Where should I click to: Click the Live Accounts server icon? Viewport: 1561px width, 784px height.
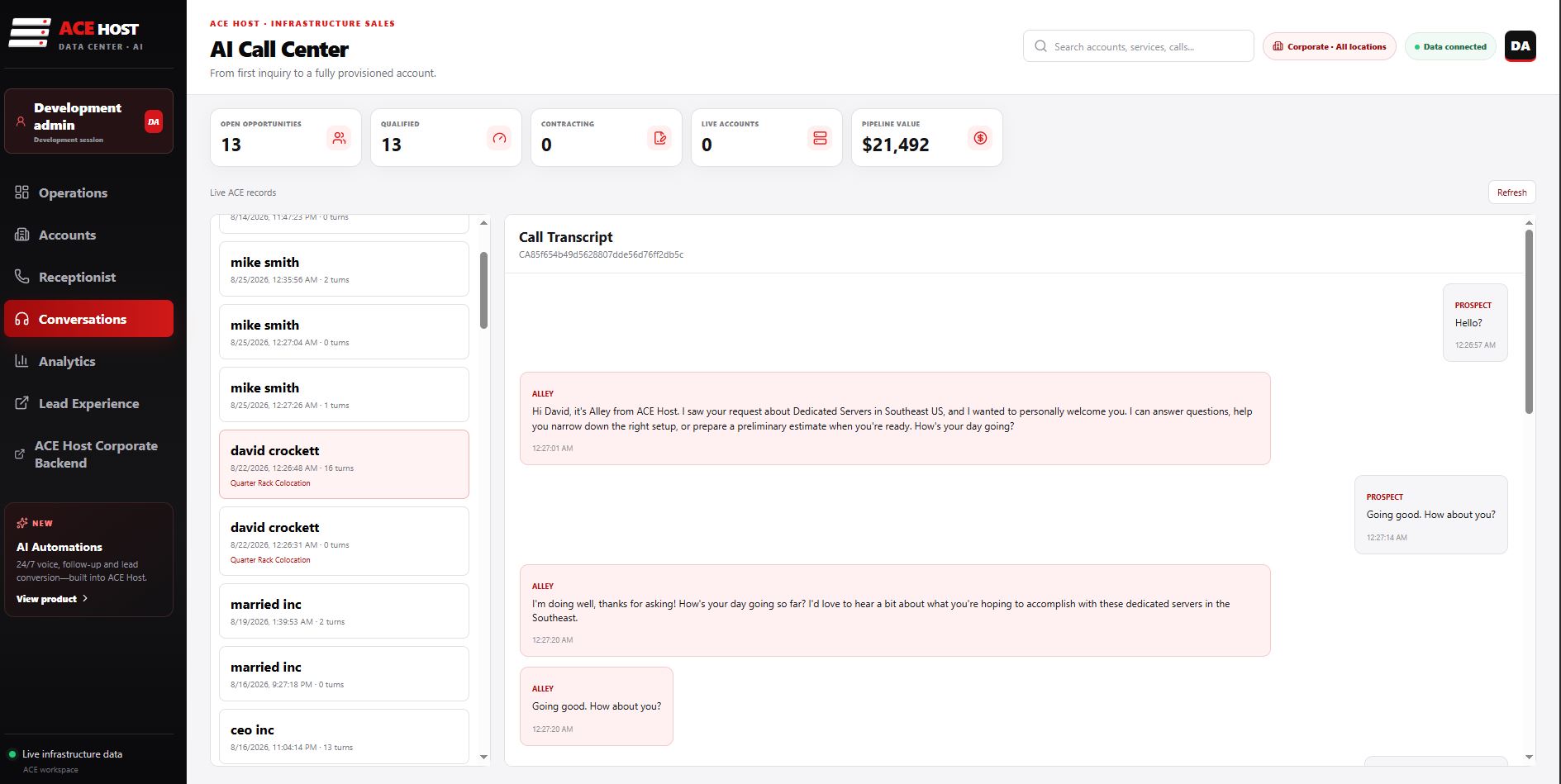click(x=820, y=138)
